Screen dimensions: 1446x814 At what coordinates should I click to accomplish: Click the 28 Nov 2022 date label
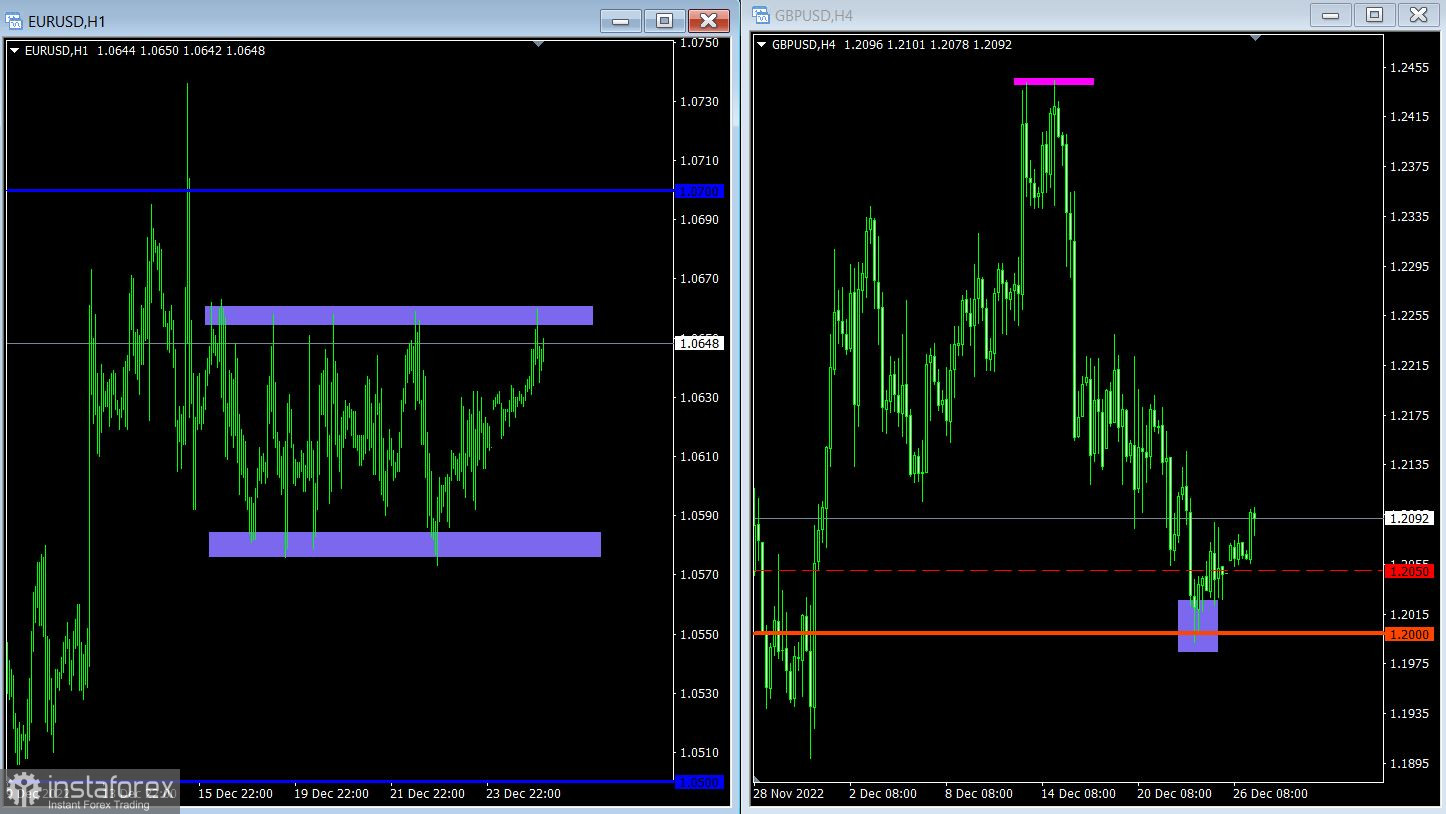(788, 794)
